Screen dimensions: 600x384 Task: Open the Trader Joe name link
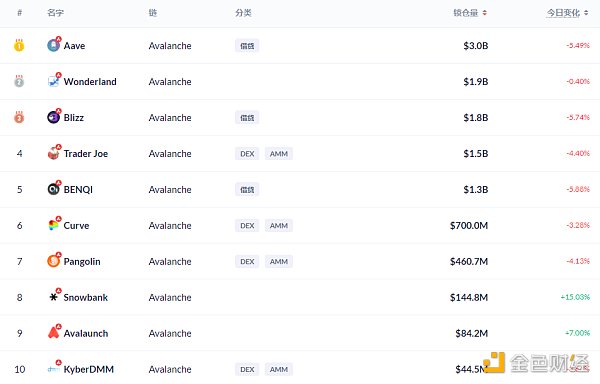point(86,154)
